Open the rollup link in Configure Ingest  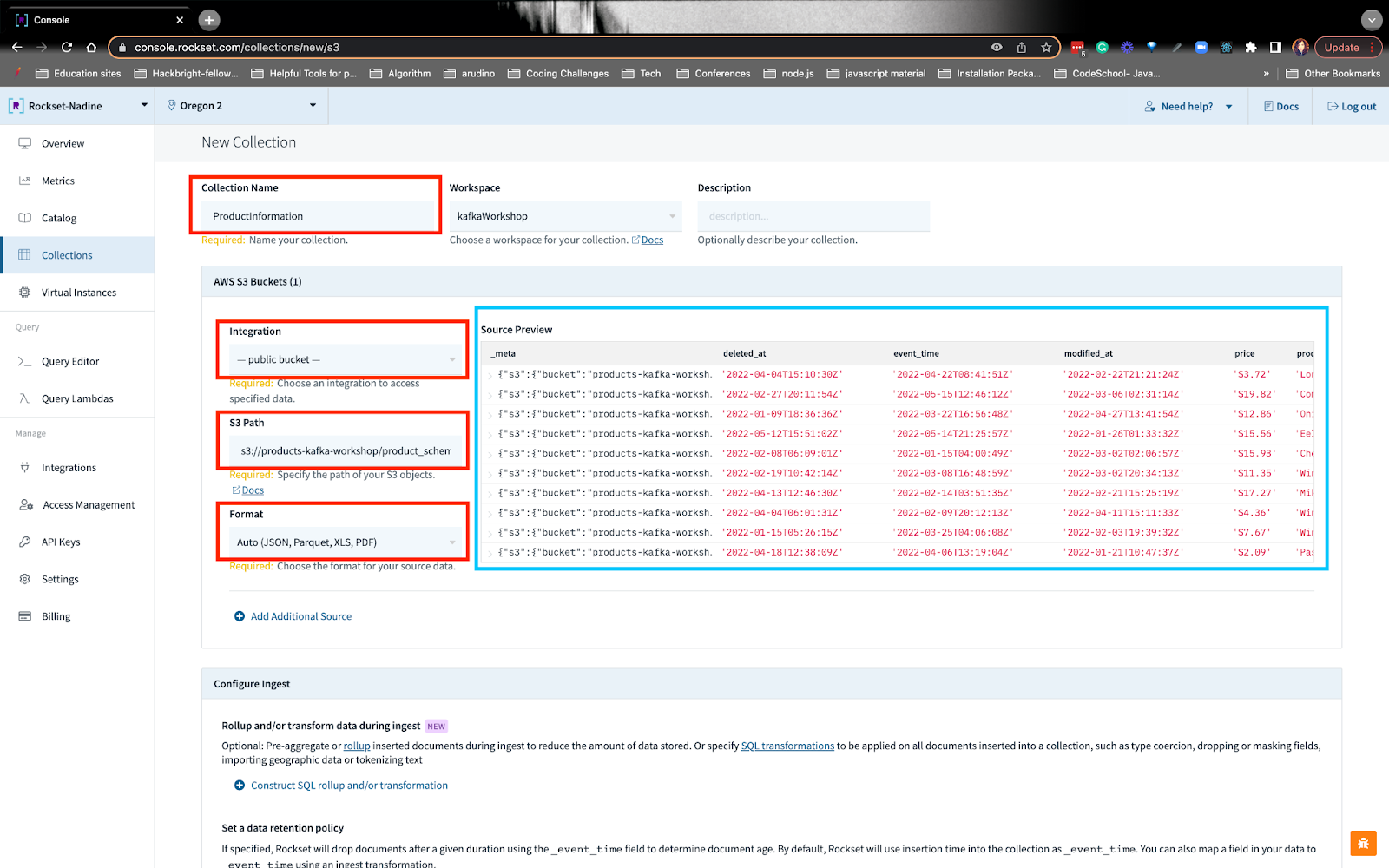357,746
